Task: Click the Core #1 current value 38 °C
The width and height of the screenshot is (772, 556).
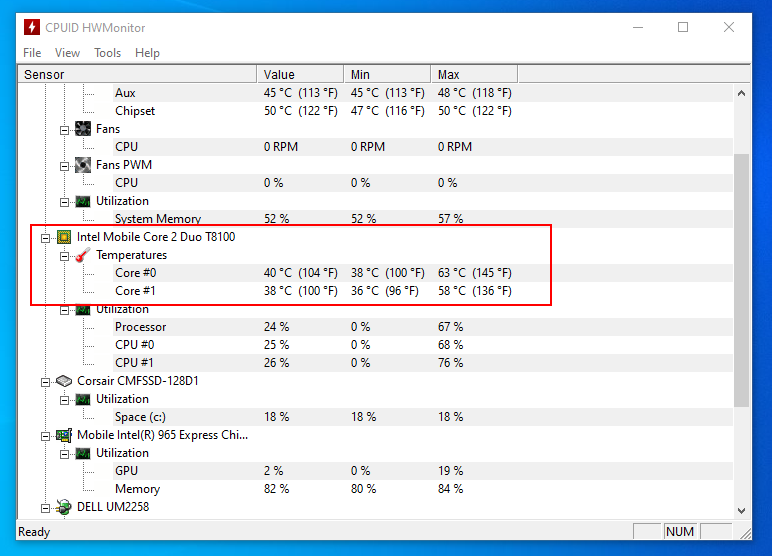Action: (301, 291)
